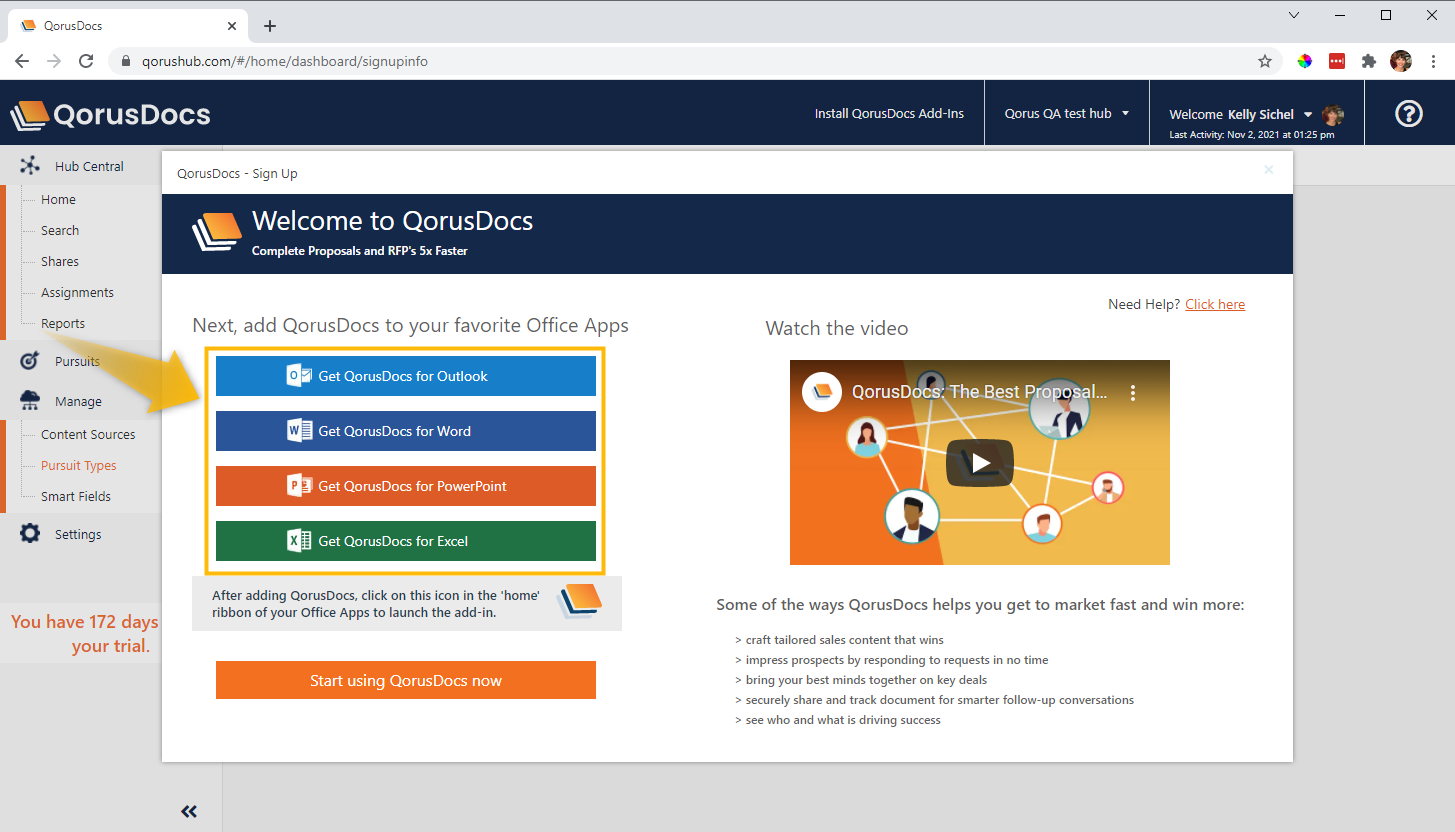Click the QorusDocs logo in welcome banner
Screen dimensions: 1455x832
[x=217, y=232]
